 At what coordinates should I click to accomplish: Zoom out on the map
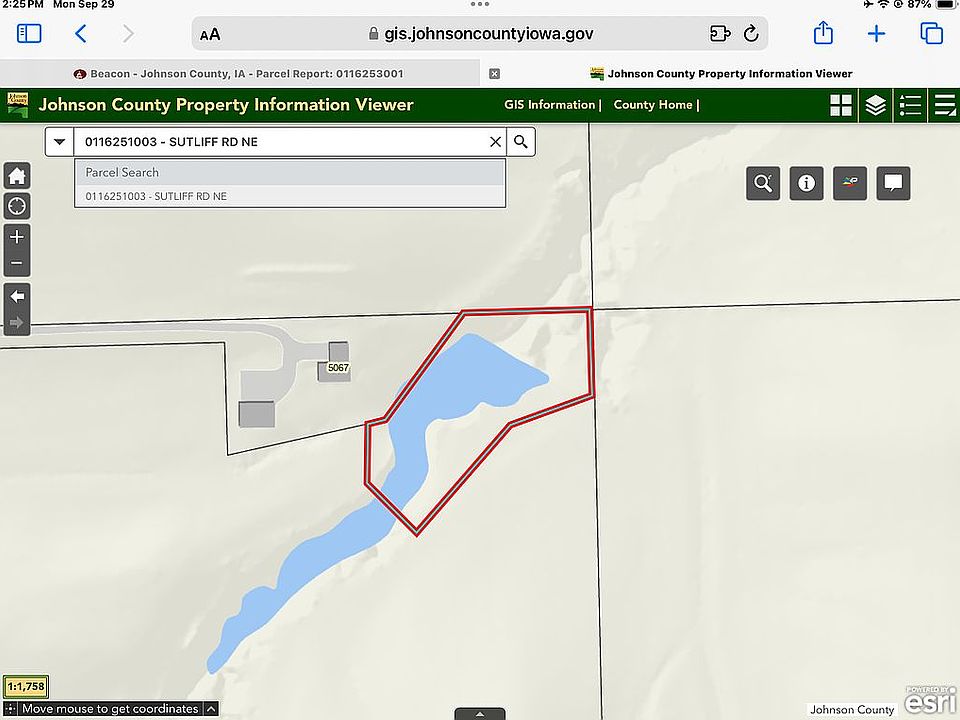point(17,264)
